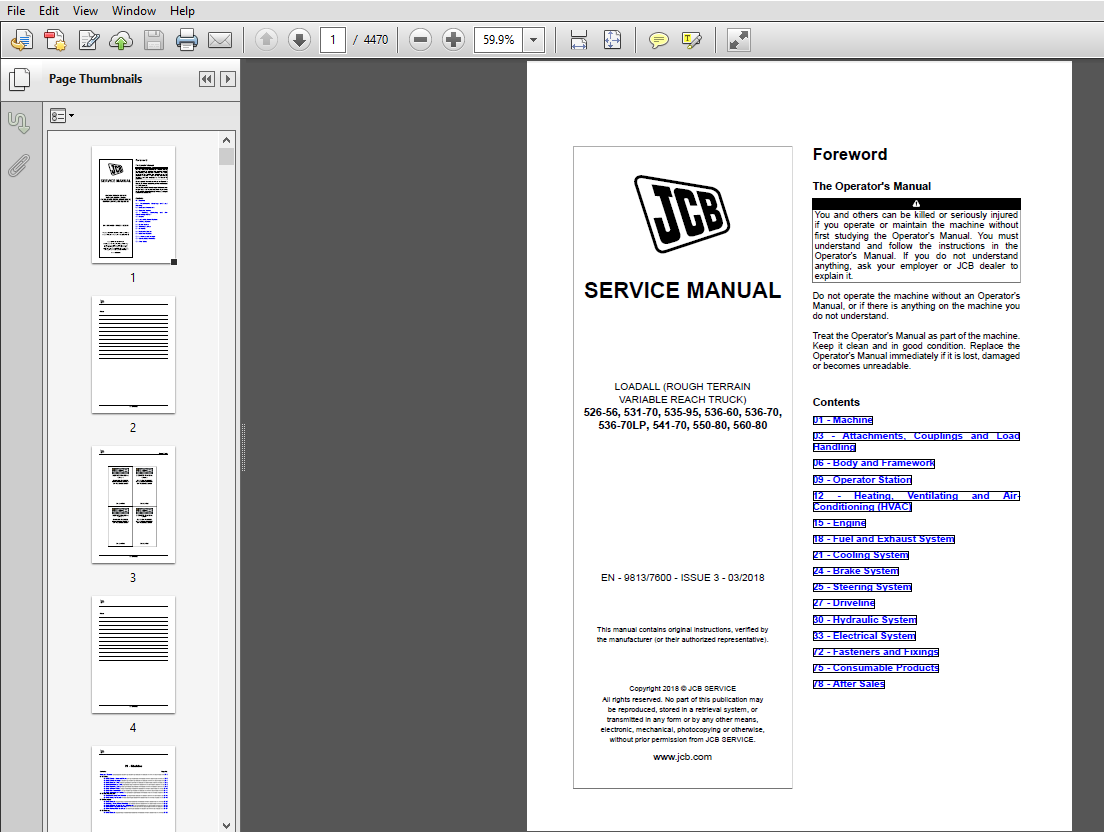The width and height of the screenshot is (1104, 832).
Task: Click the upload to cloud icon
Action: (121, 40)
